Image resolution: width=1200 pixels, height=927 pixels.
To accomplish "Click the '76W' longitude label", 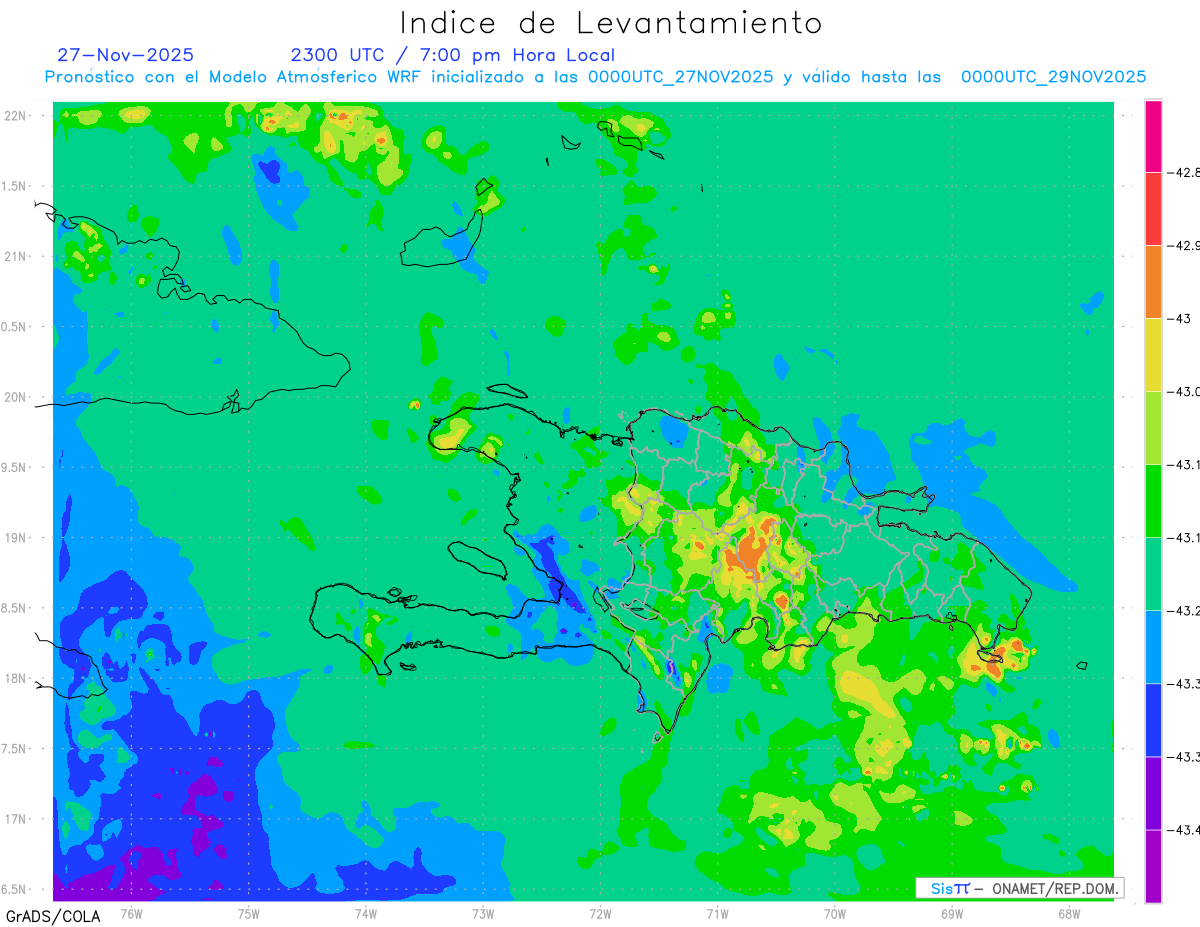I will [x=131, y=913].
